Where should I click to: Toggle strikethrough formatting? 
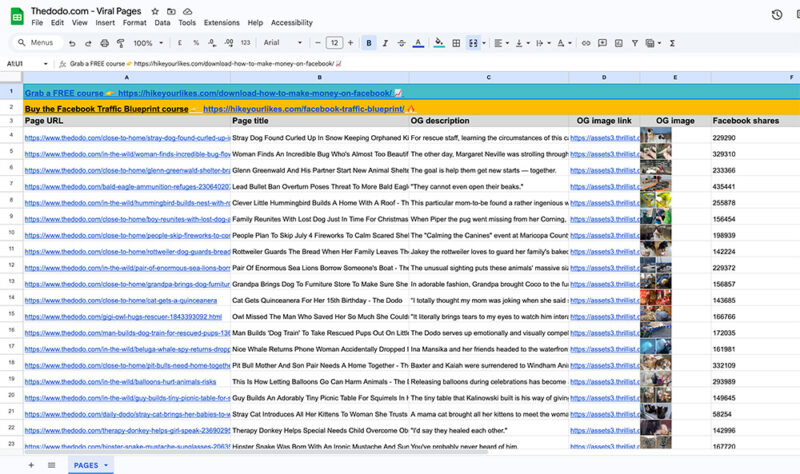[x=401, y=43]
